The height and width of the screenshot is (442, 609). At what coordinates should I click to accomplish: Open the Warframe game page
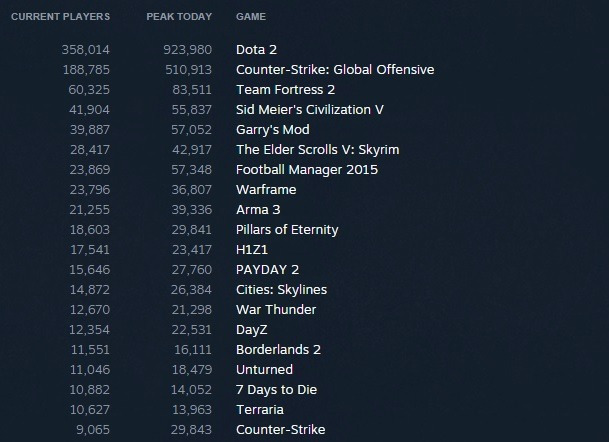click(x=266, y=190)
